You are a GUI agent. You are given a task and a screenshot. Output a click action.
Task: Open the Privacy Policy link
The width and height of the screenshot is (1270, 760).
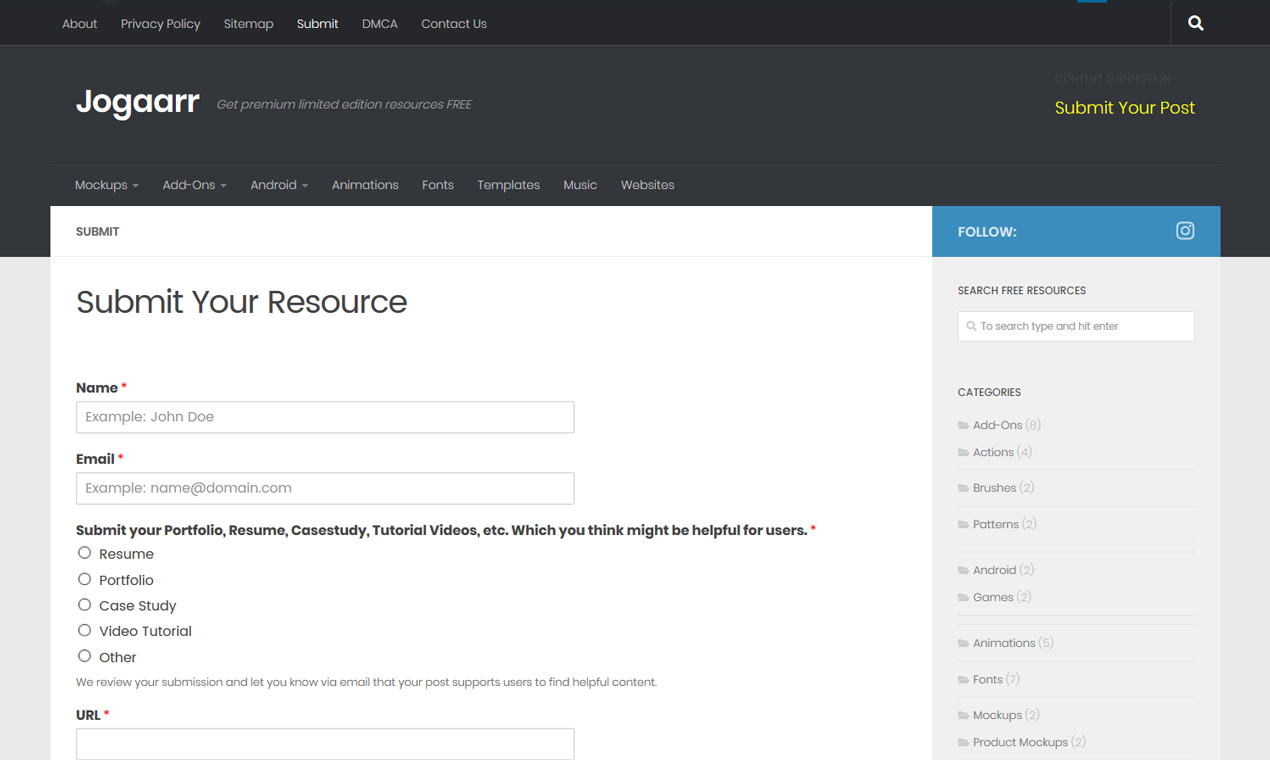(x=161, y=24)
